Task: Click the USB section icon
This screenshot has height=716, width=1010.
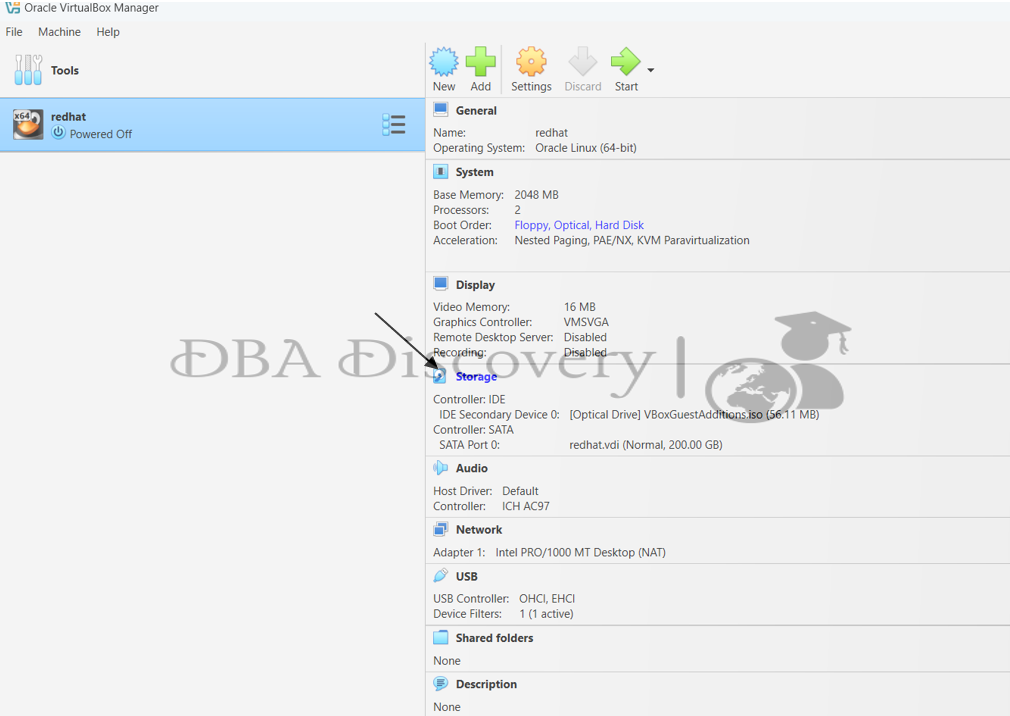Action: coord(440,576)
